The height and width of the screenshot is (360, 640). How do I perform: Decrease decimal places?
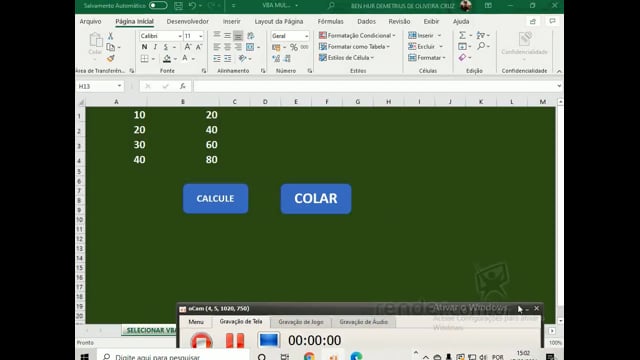[x=287, y=59]
